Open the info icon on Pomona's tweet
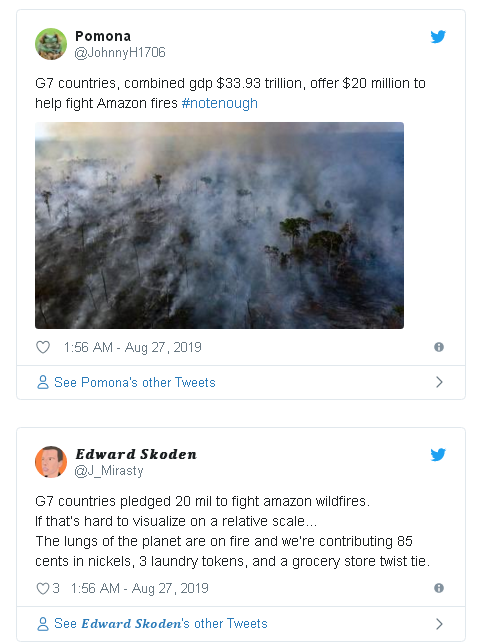The height and width of the screenshot is (644, 482). (x=439, y=347)
